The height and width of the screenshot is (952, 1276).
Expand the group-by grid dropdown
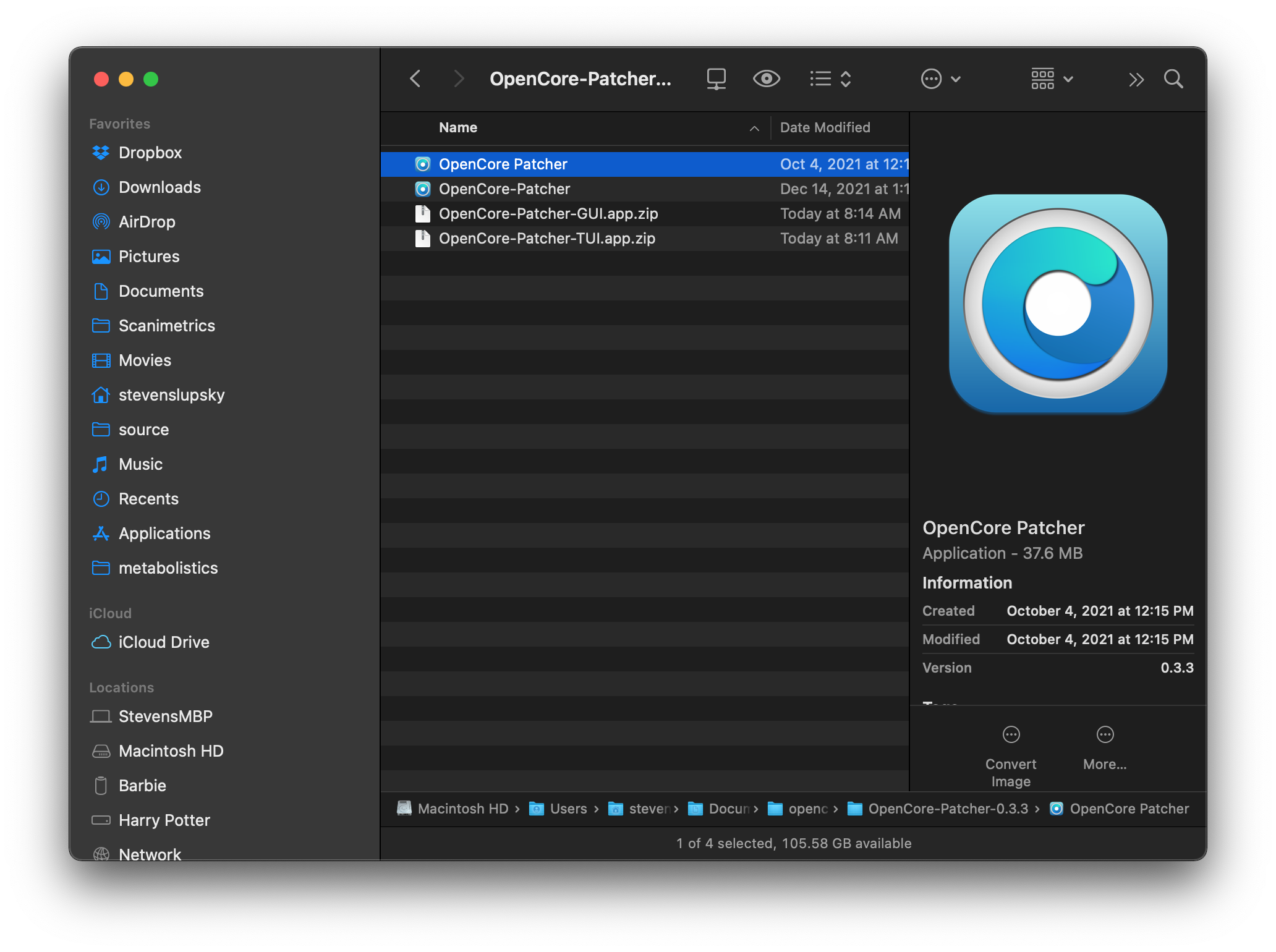pos(1052,79)
